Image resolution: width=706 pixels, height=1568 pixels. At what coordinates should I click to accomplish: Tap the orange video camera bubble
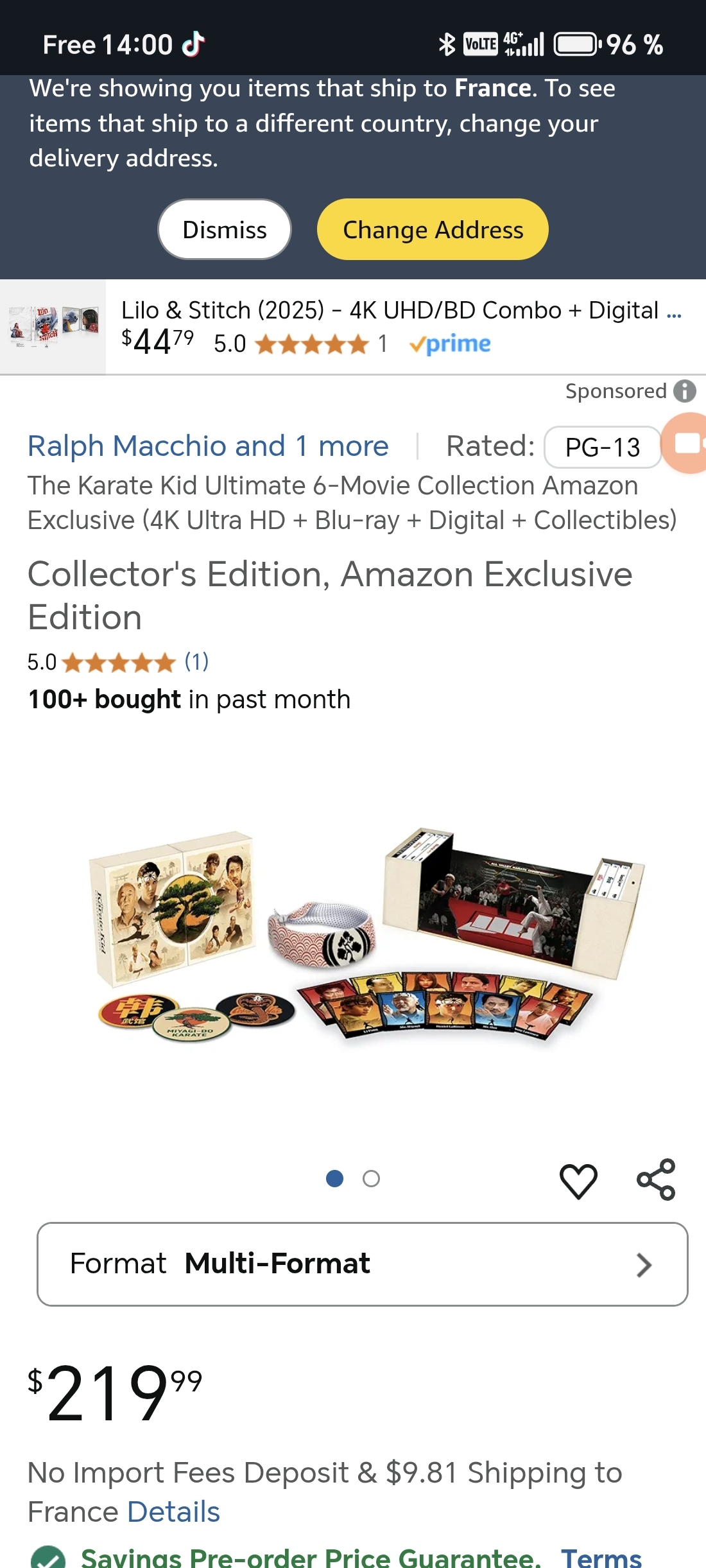(687, 443)
